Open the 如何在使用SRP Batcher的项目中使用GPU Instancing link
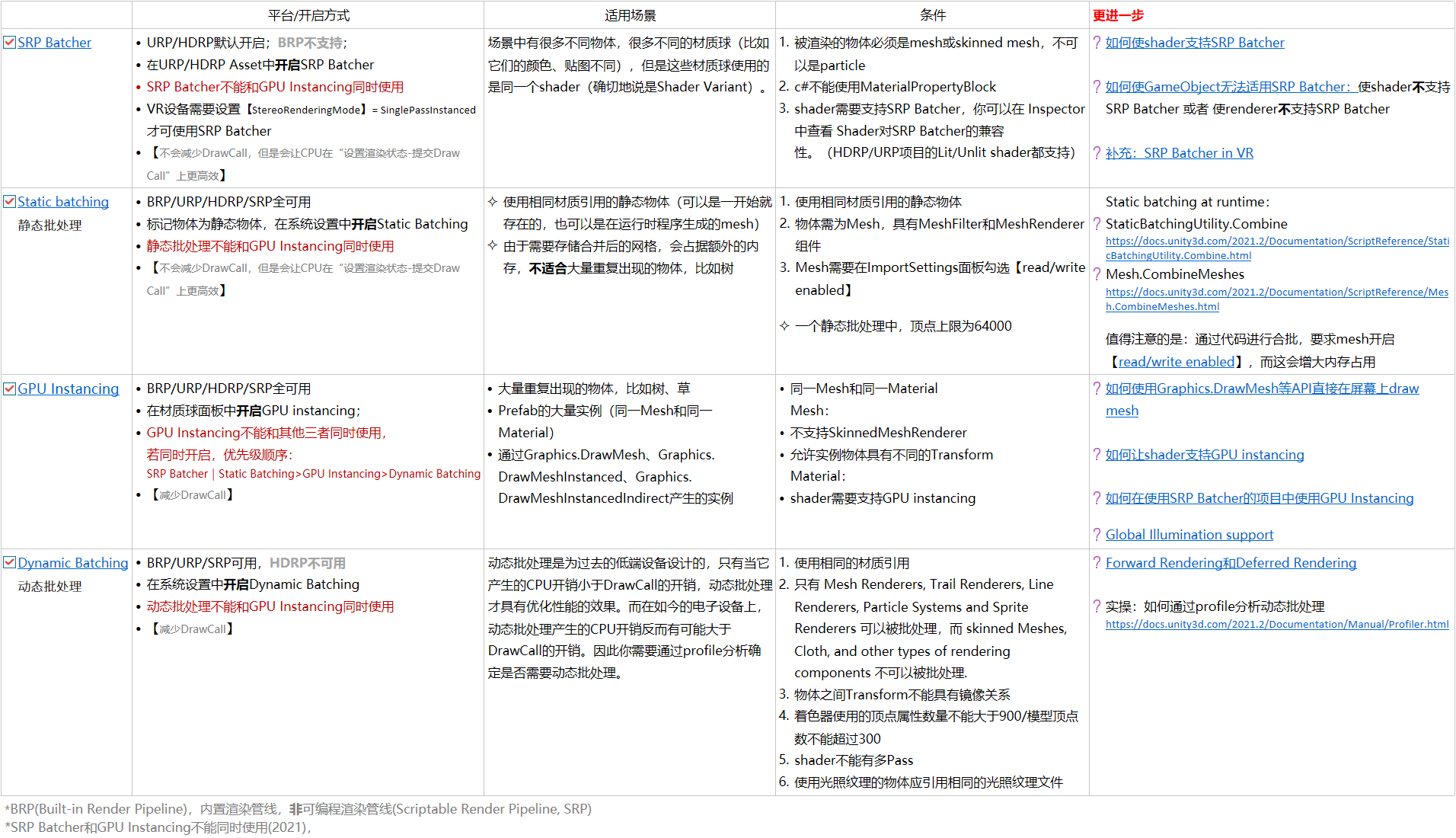1456x838 pixels. [x=1258, y=498]
